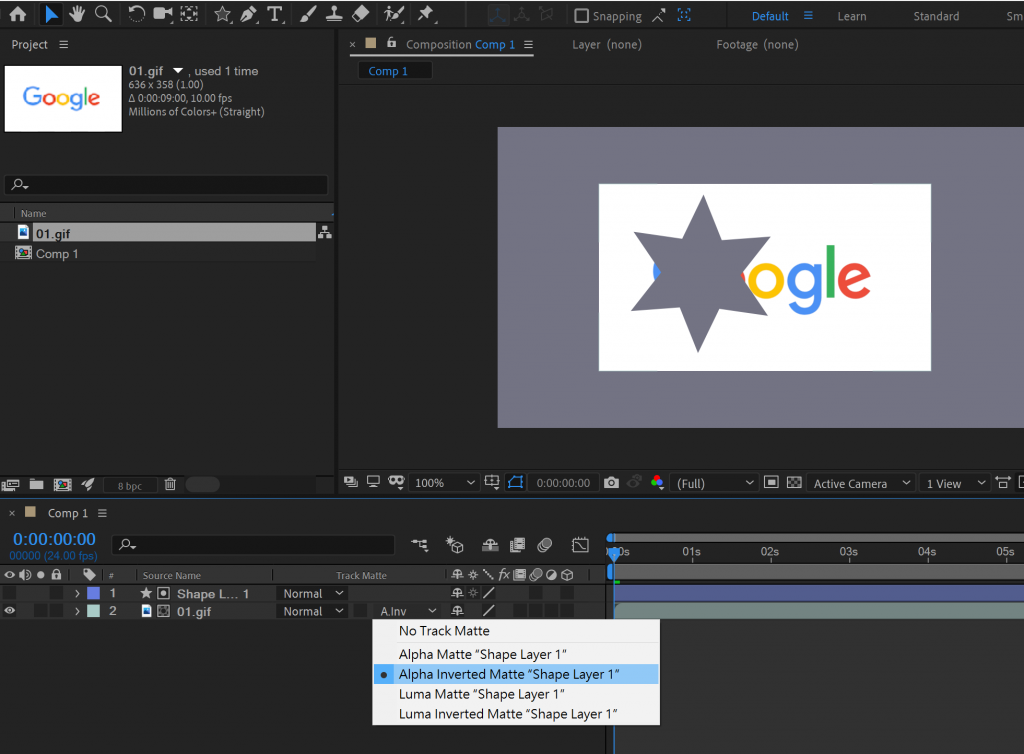Select the Zoom magnifier tool
Viewport: 1024px width, 754px height.
pyautogui.click(x=103, y=15)
